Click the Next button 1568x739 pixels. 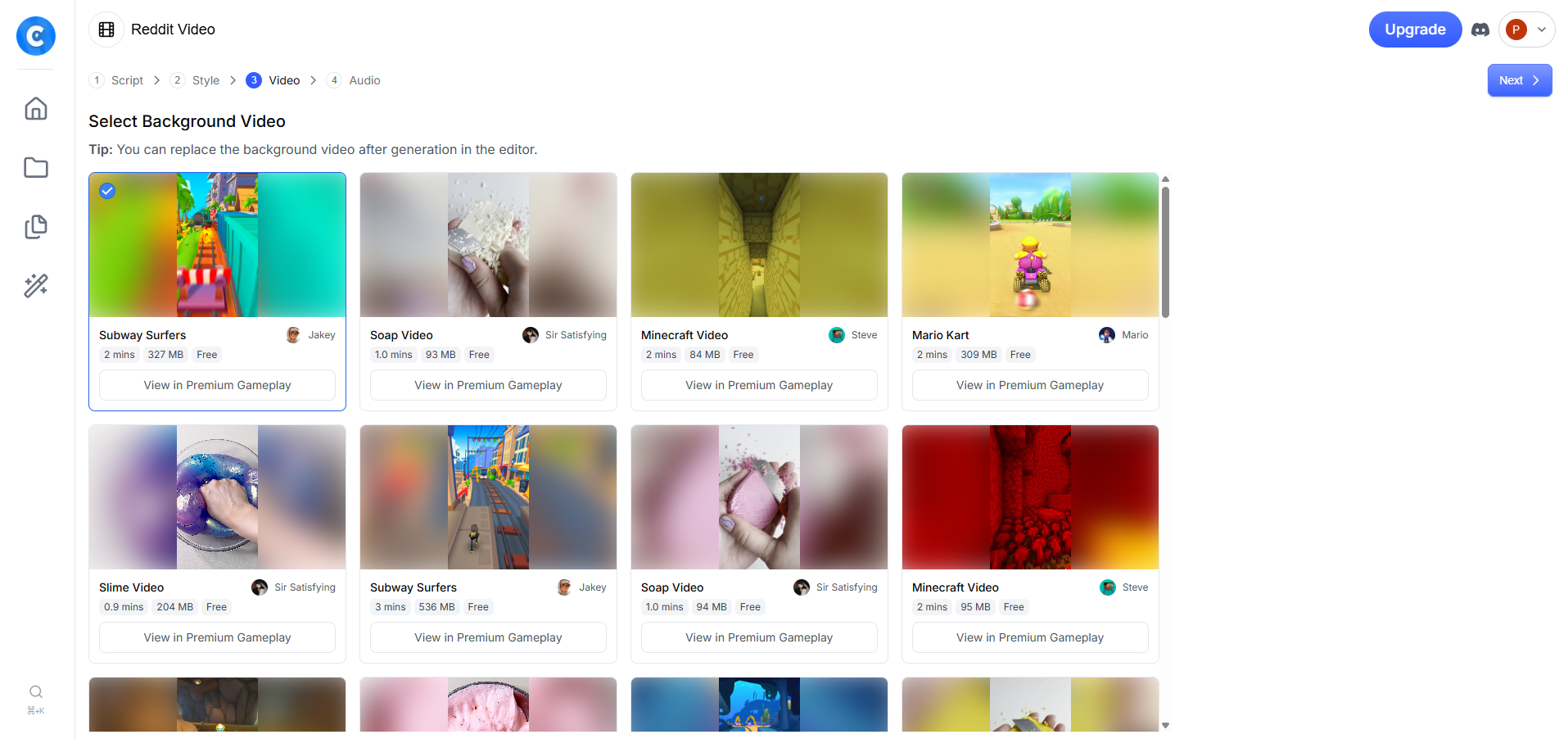coord(1520,80)
